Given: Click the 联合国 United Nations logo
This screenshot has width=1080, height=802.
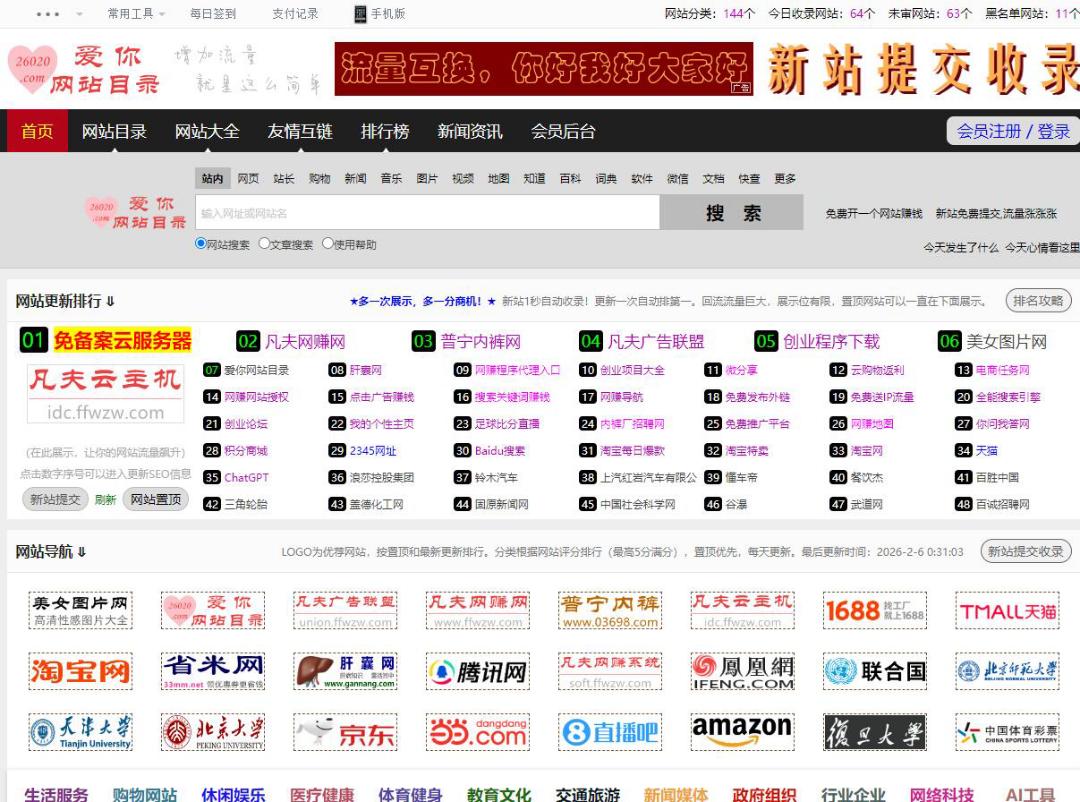Looking at the screenshot, I should tap(875, 671).
